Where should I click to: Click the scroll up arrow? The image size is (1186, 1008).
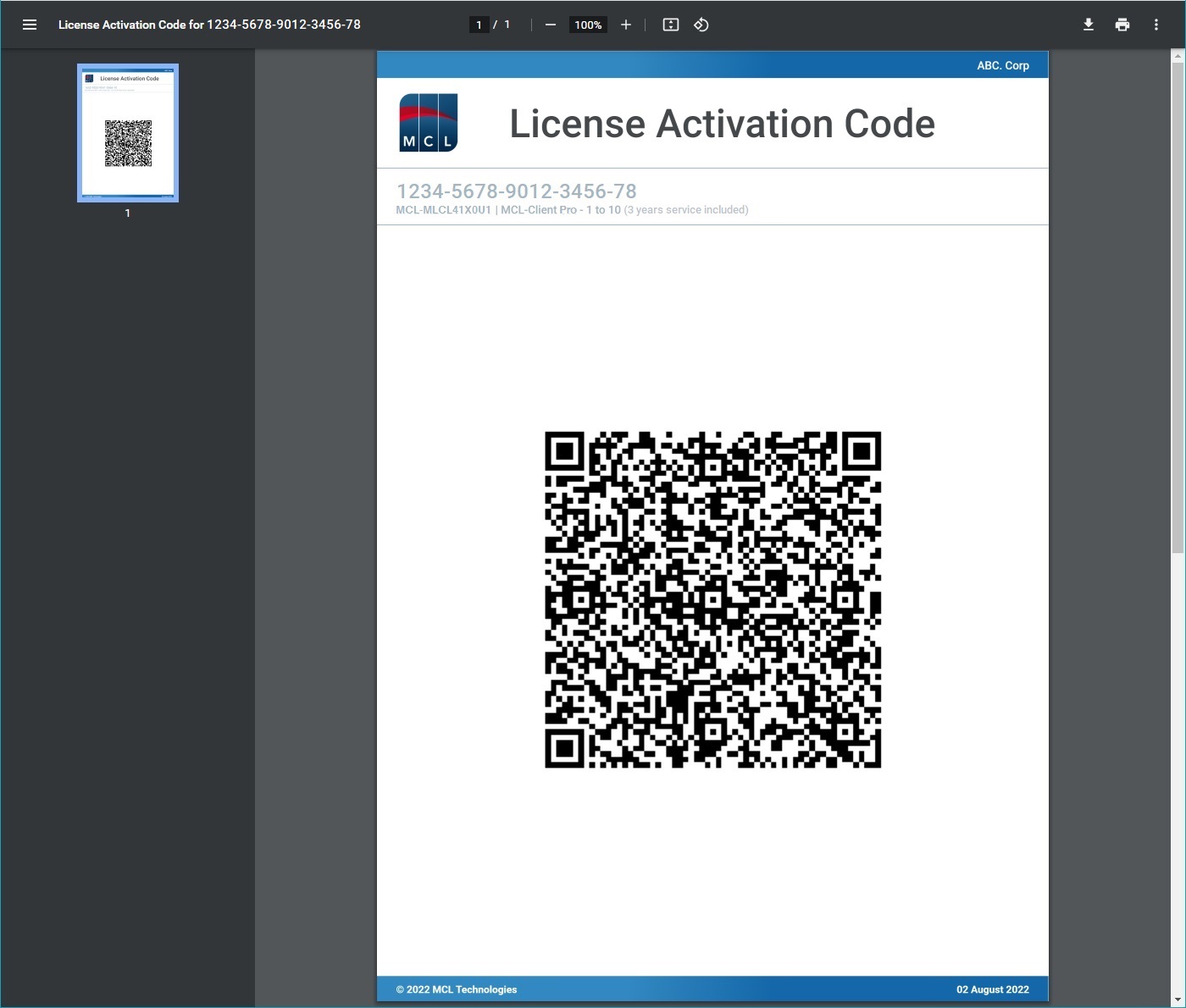(1178, 56)
